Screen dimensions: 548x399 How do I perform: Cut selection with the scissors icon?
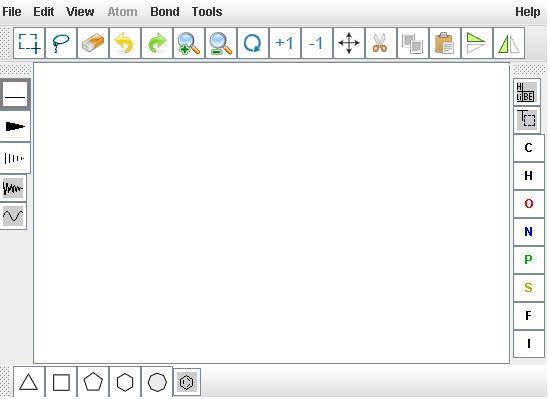coord(381,43)
